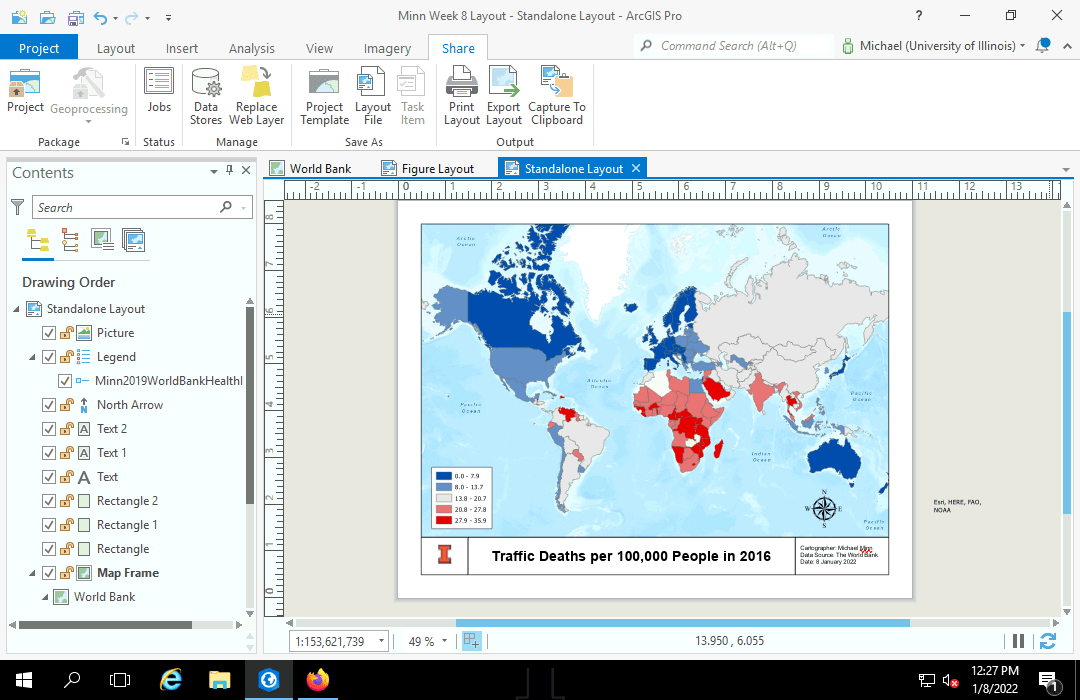
Task: Select the Rectangle element row
Action: click(123, 549)
